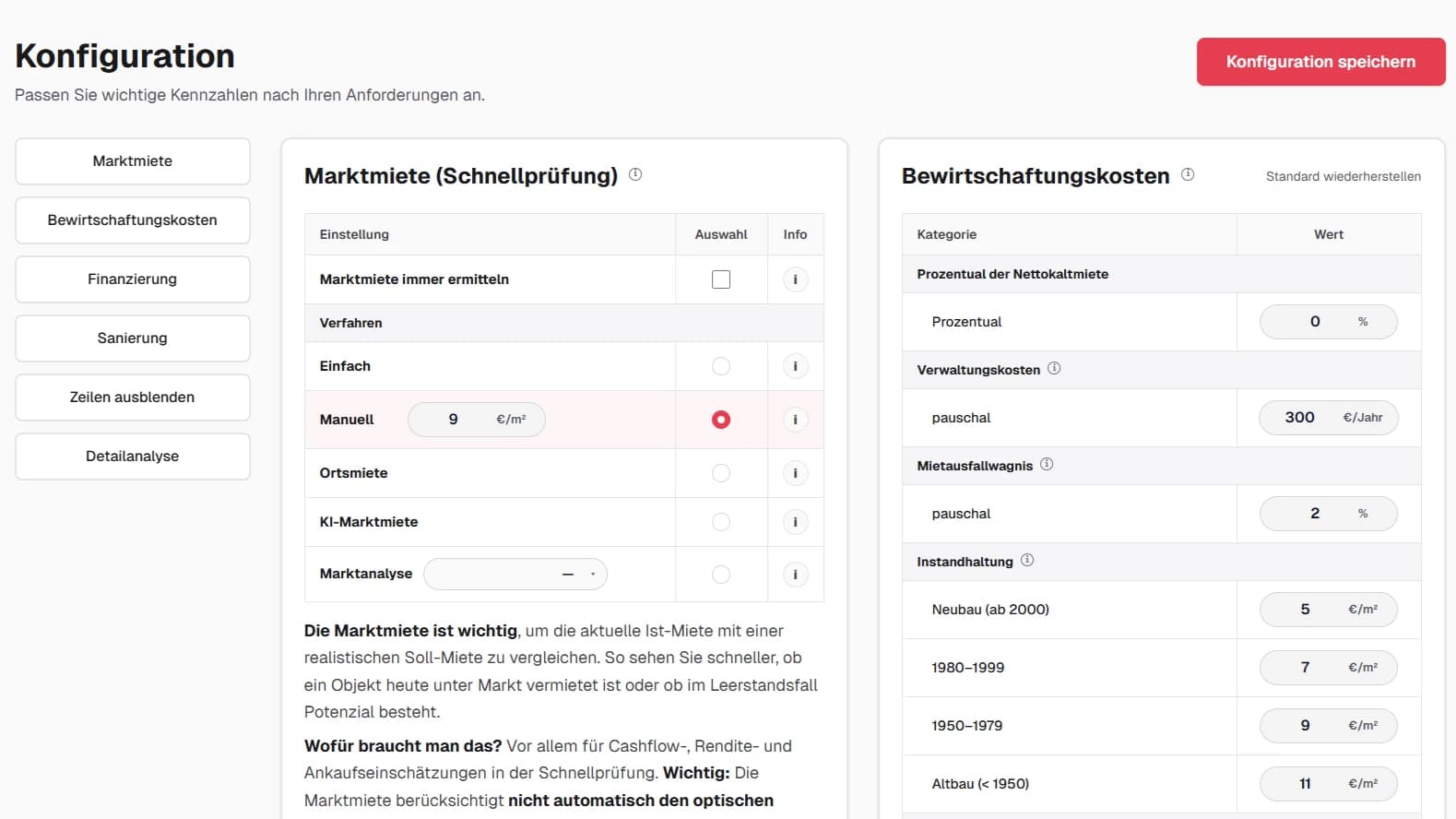Open the Marktanalyse dropdown
Screen dimensions: 1456x819
(x=515, y=574)
